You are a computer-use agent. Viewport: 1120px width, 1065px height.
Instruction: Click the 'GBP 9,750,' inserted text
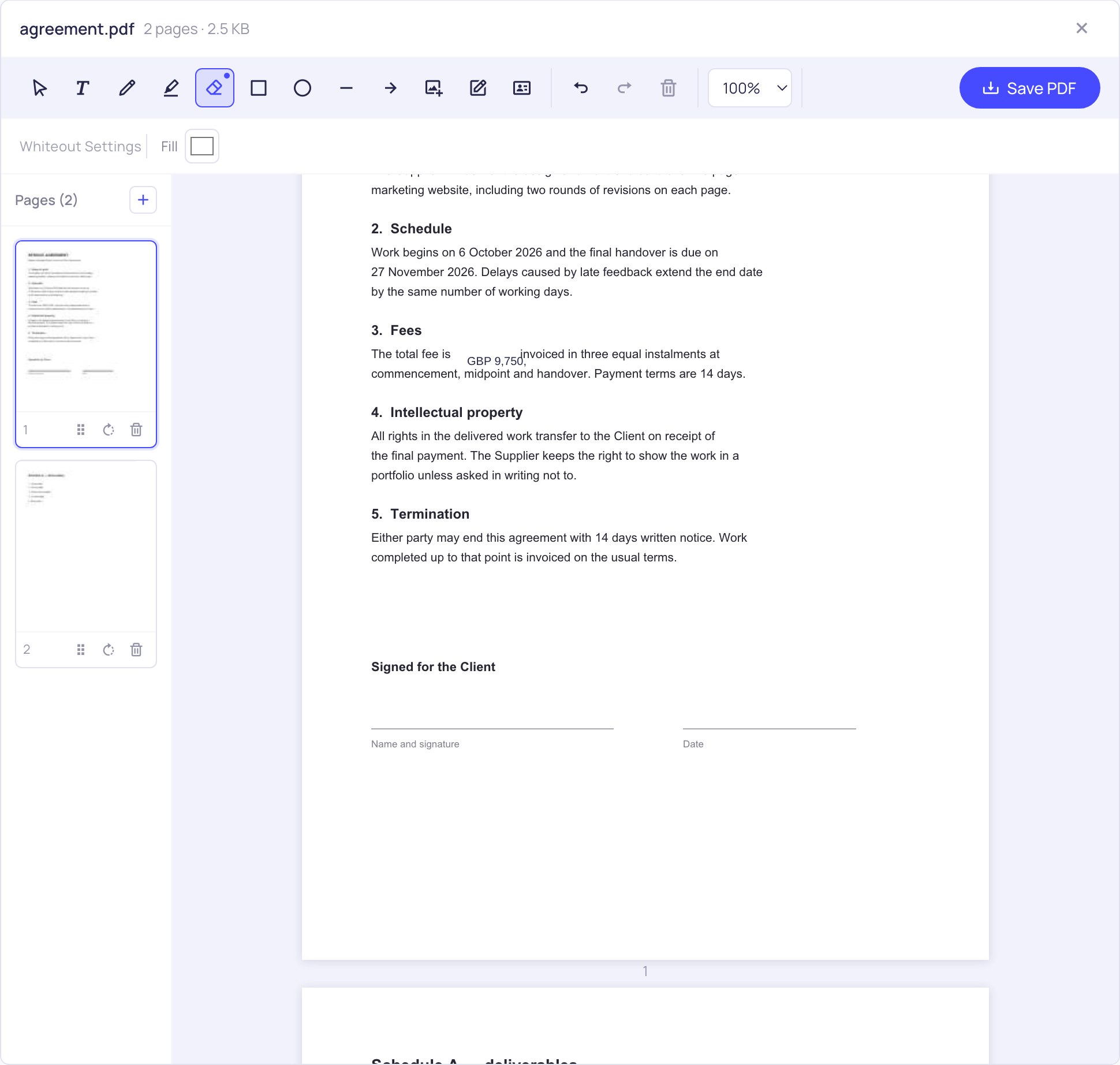click(496, 361)
